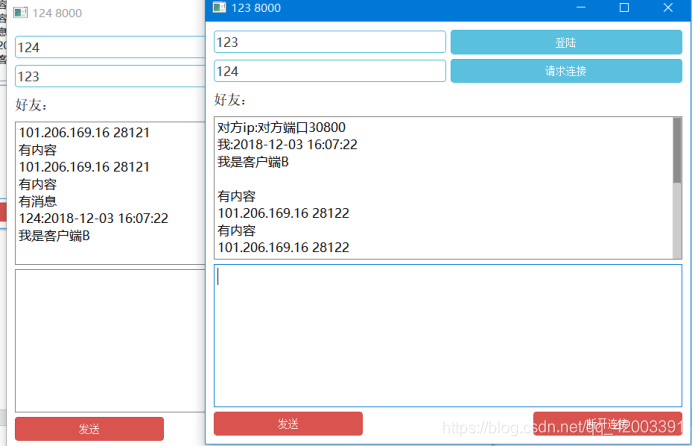Click the message compose area in window 123
693x446 pixels.
click(448, 335)
